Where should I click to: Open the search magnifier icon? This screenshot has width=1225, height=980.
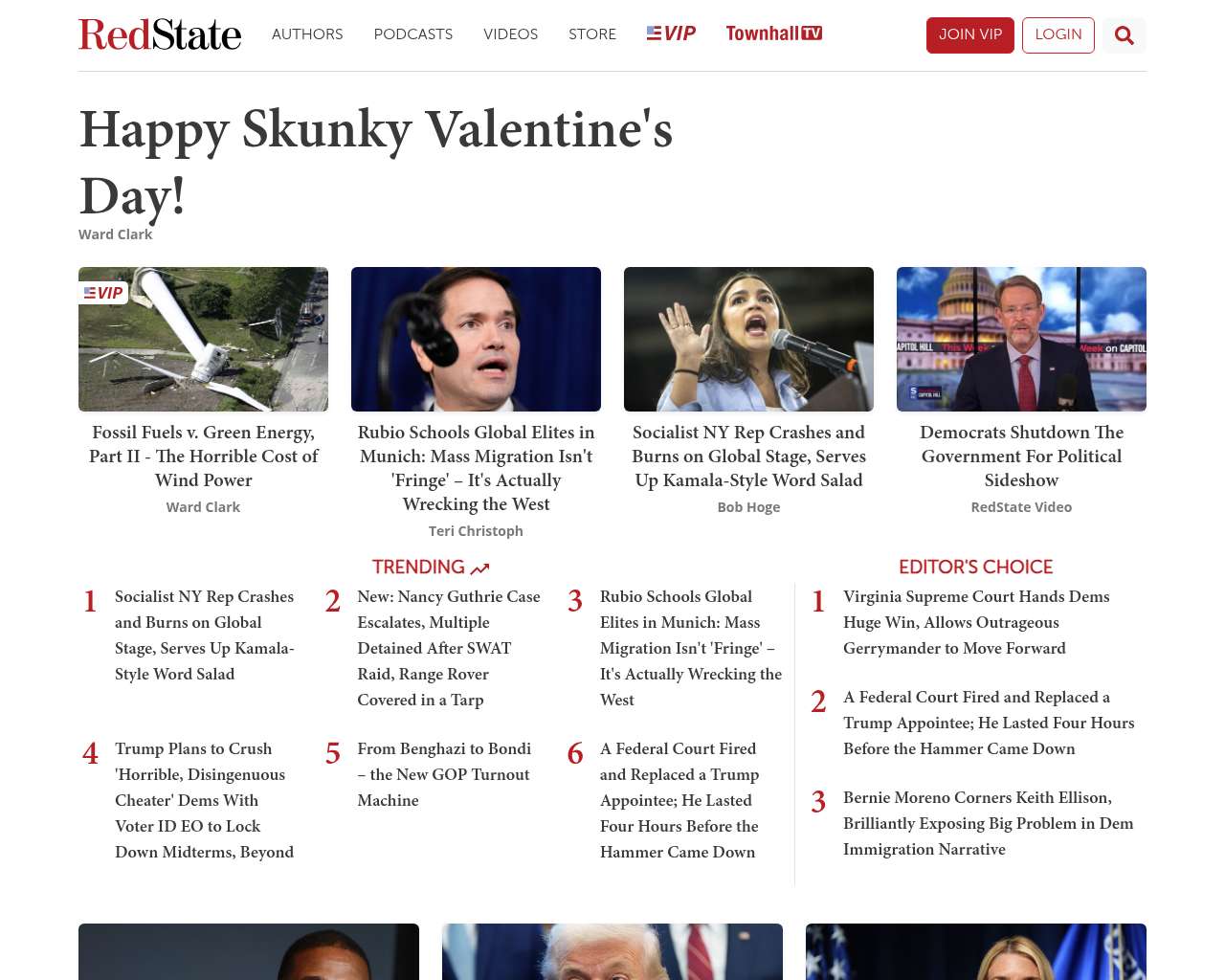pyautogui.click(x=1125, y=35)
